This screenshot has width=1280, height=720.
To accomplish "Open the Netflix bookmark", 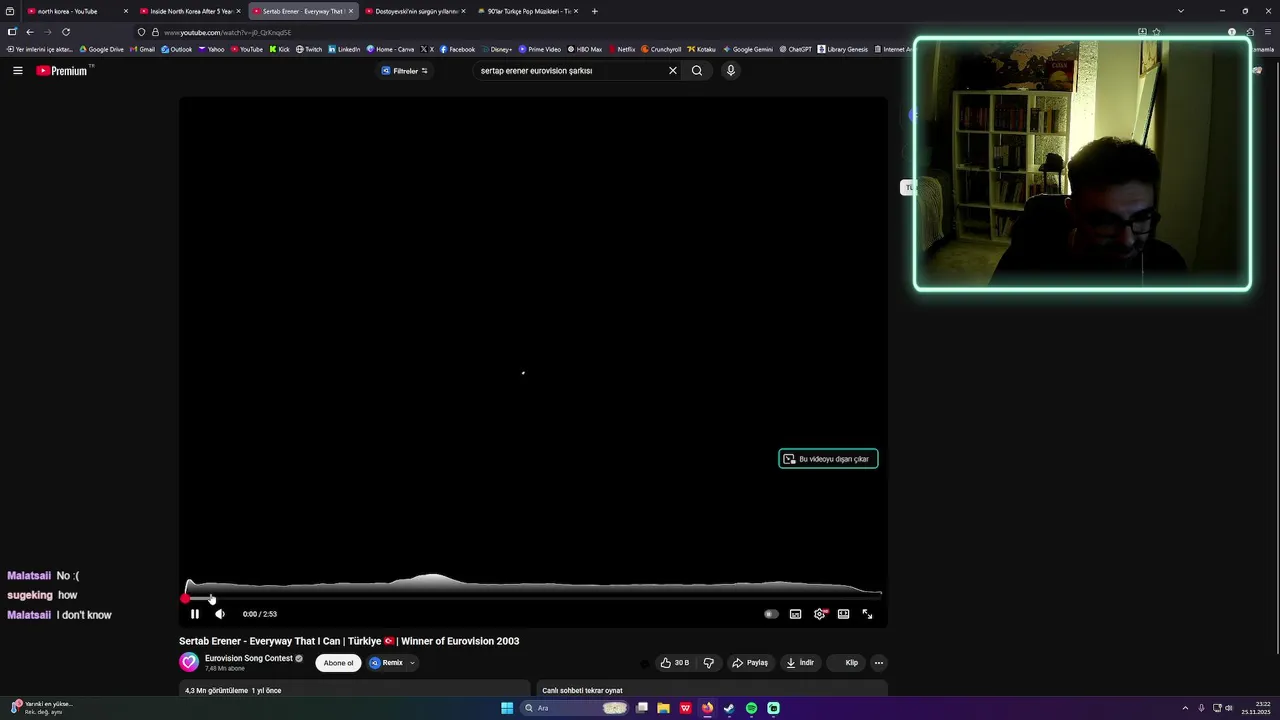I will [x=622, y=49].
